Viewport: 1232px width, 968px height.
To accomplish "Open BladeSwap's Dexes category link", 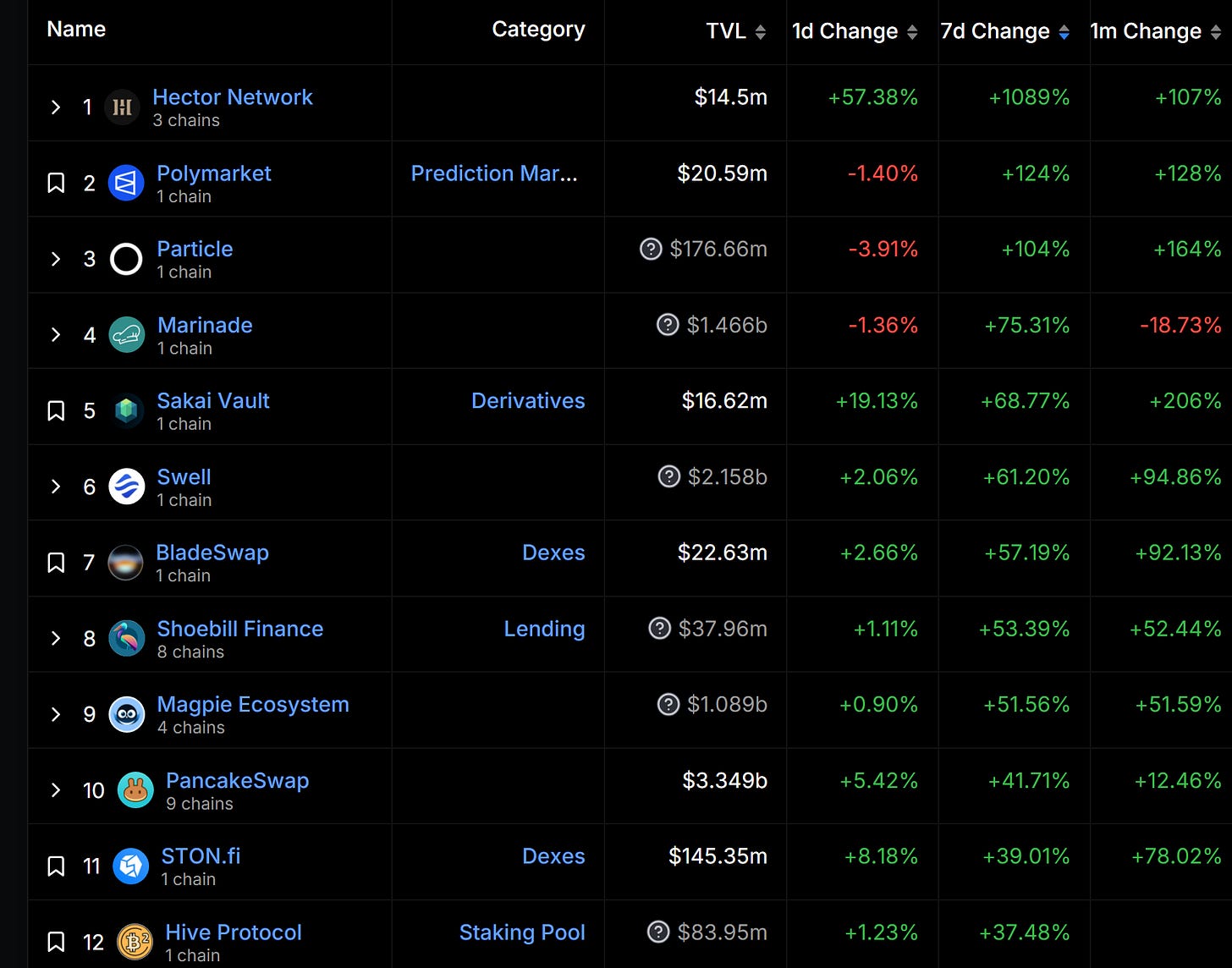I will pyautogui.click(x=553, y=553).
